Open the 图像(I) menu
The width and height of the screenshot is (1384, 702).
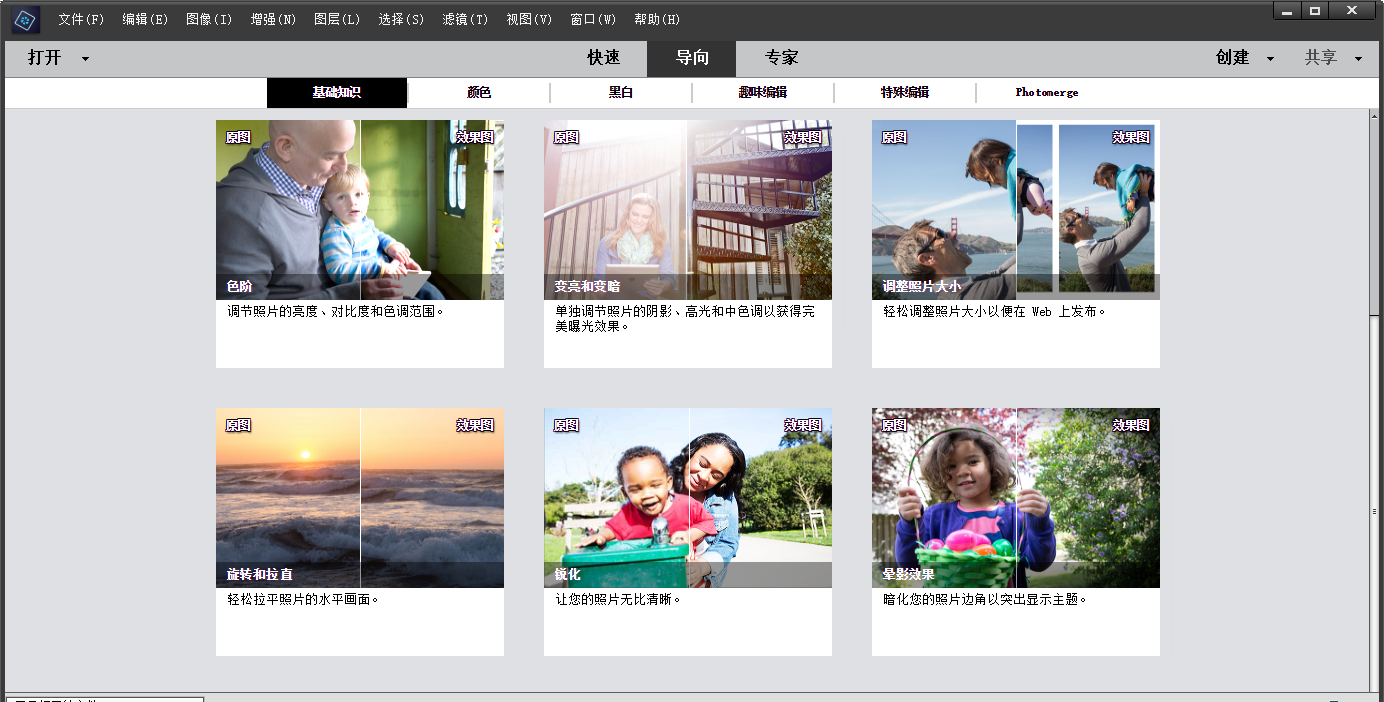pos(209,20)
